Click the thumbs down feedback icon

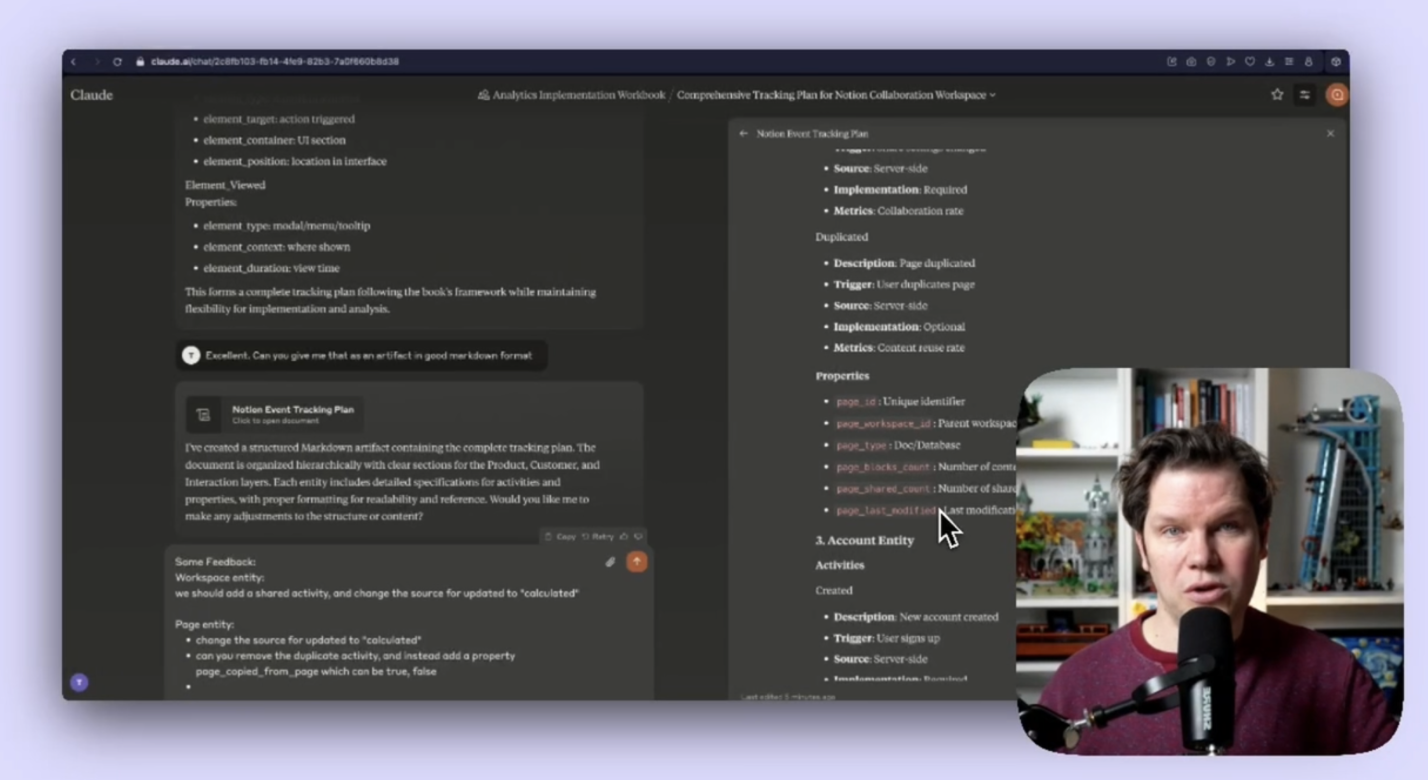point(638,537)
